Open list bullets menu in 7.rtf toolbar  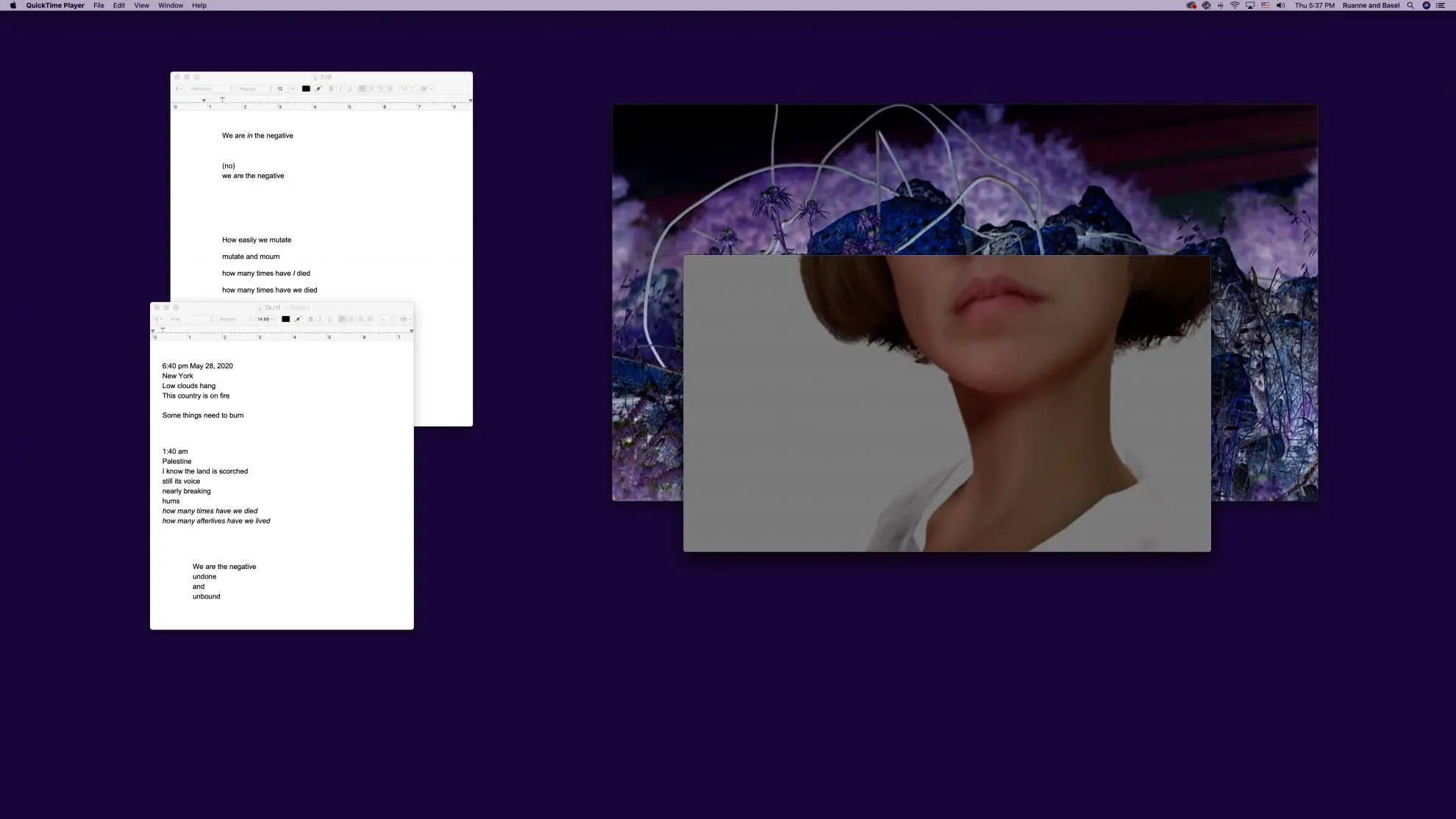(x=425, y=89)
